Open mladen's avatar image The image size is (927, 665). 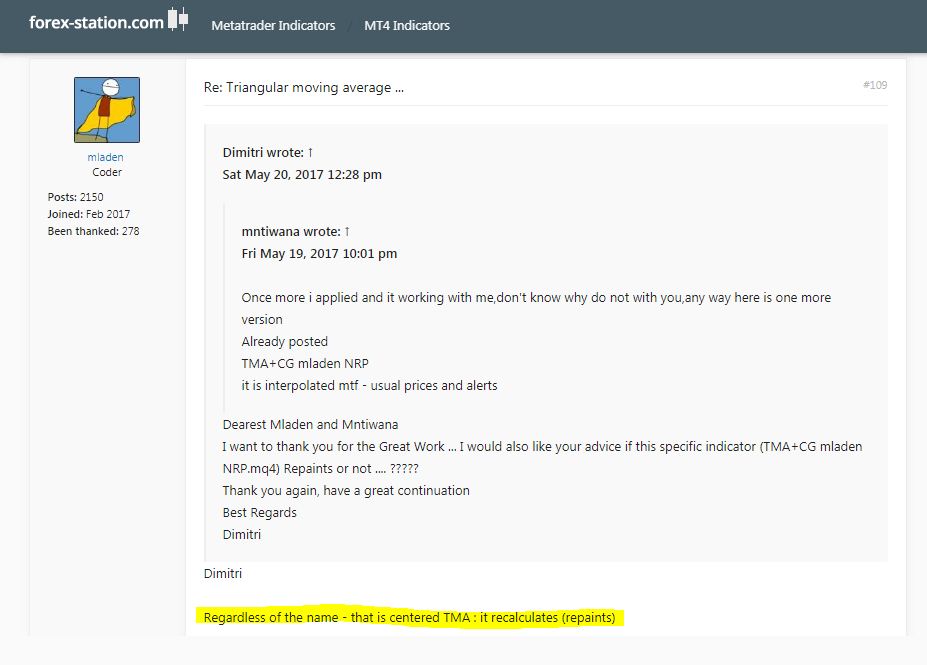coord(107,110)
